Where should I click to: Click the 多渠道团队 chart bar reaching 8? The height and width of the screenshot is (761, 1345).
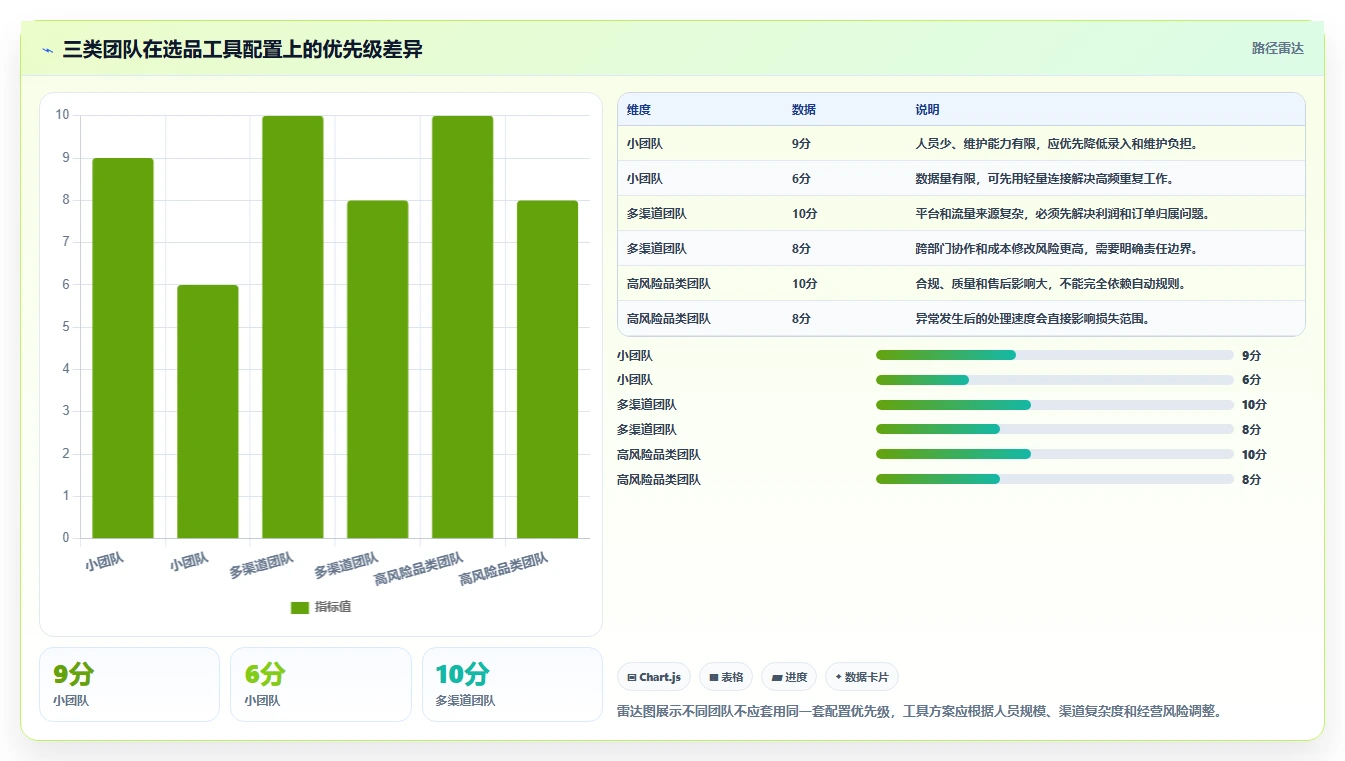(x=378, y=369)
